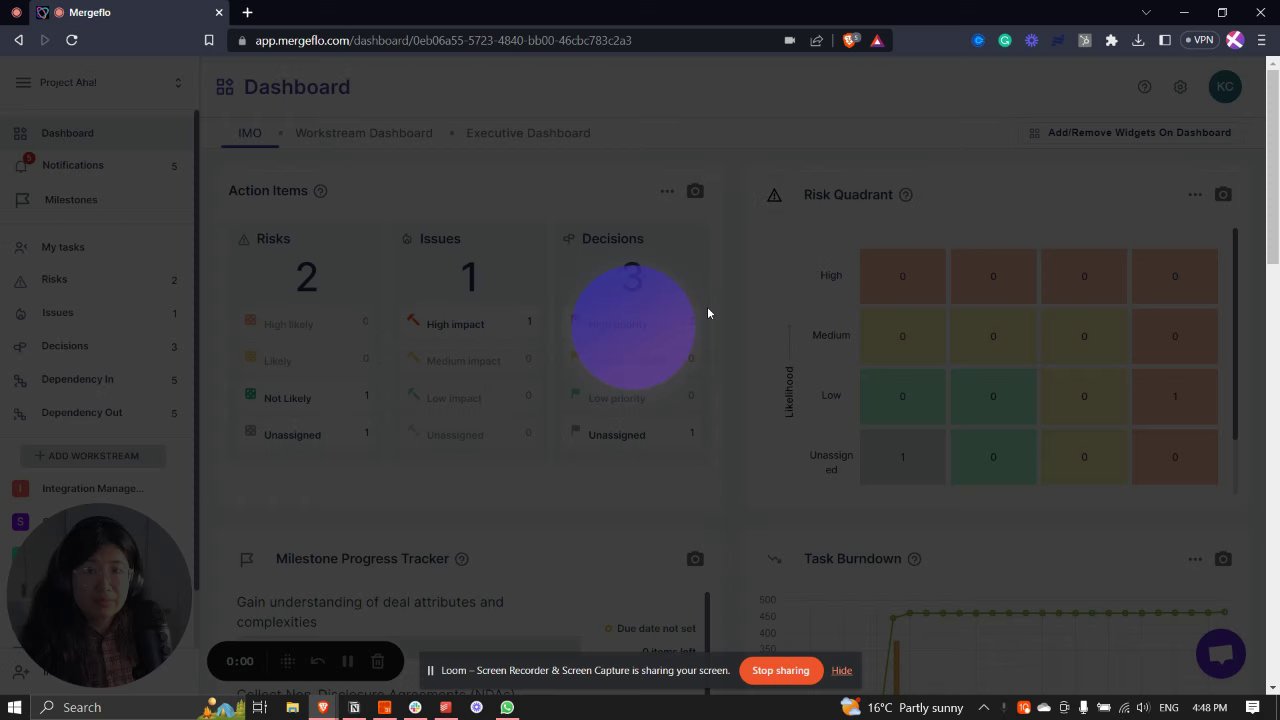The height and width of the screenshot is (720, 1280).
Task: Click the Task Burndown camera icon
Action: tap(1223, 559)
